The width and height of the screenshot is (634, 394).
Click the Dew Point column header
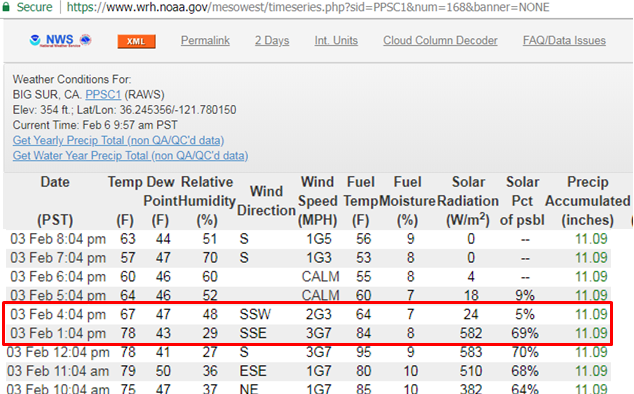coord(161,201)
